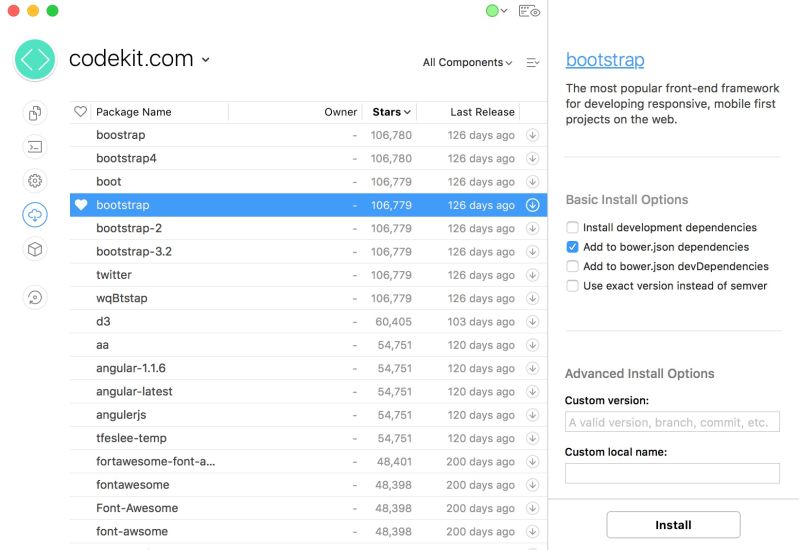799x550 pixels.
Task: Select the font-awsome package row
Action: tap(308, 532)
